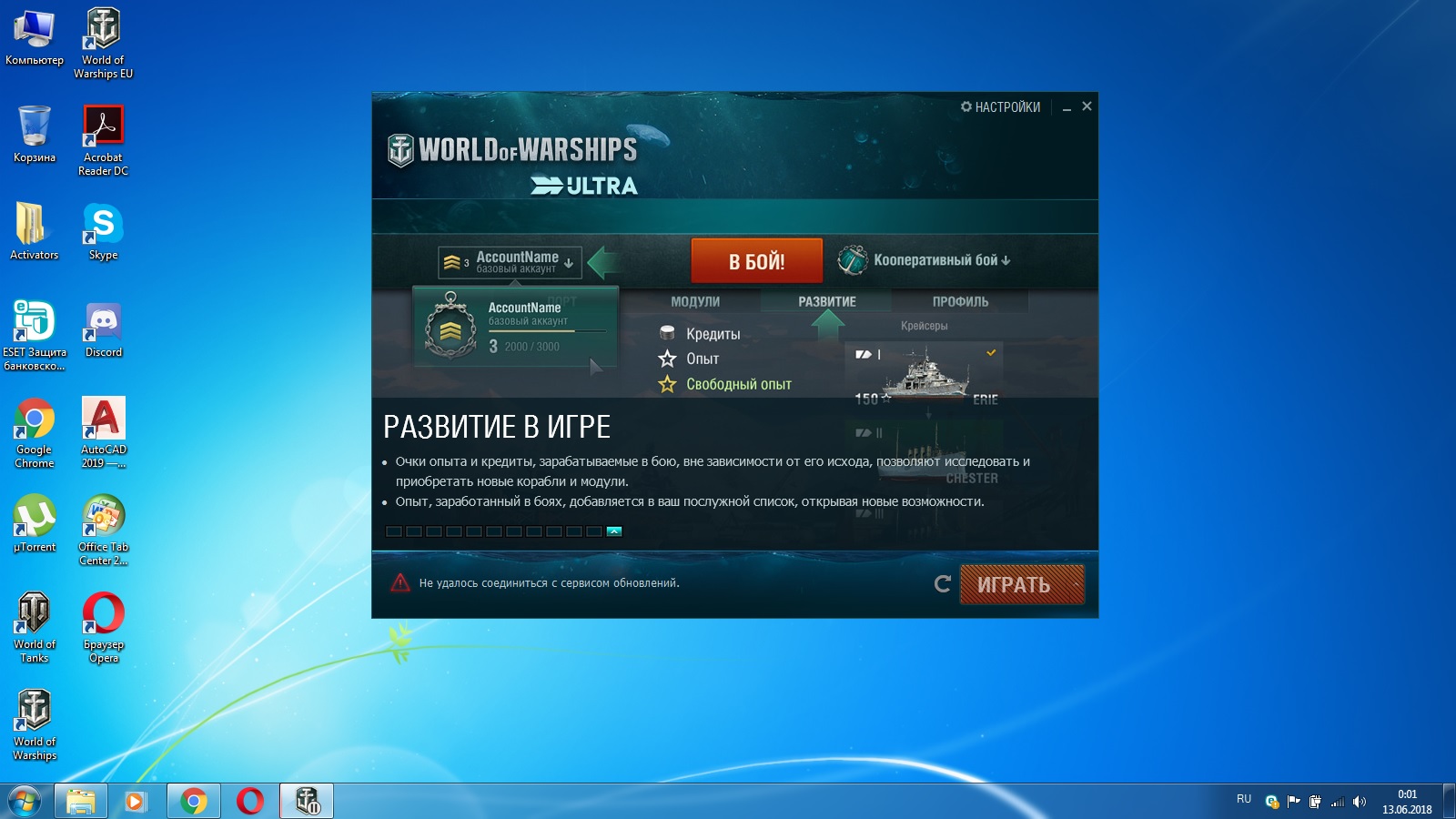
Task: Open Discord desktop shortcut
Action: coord(103,330)
